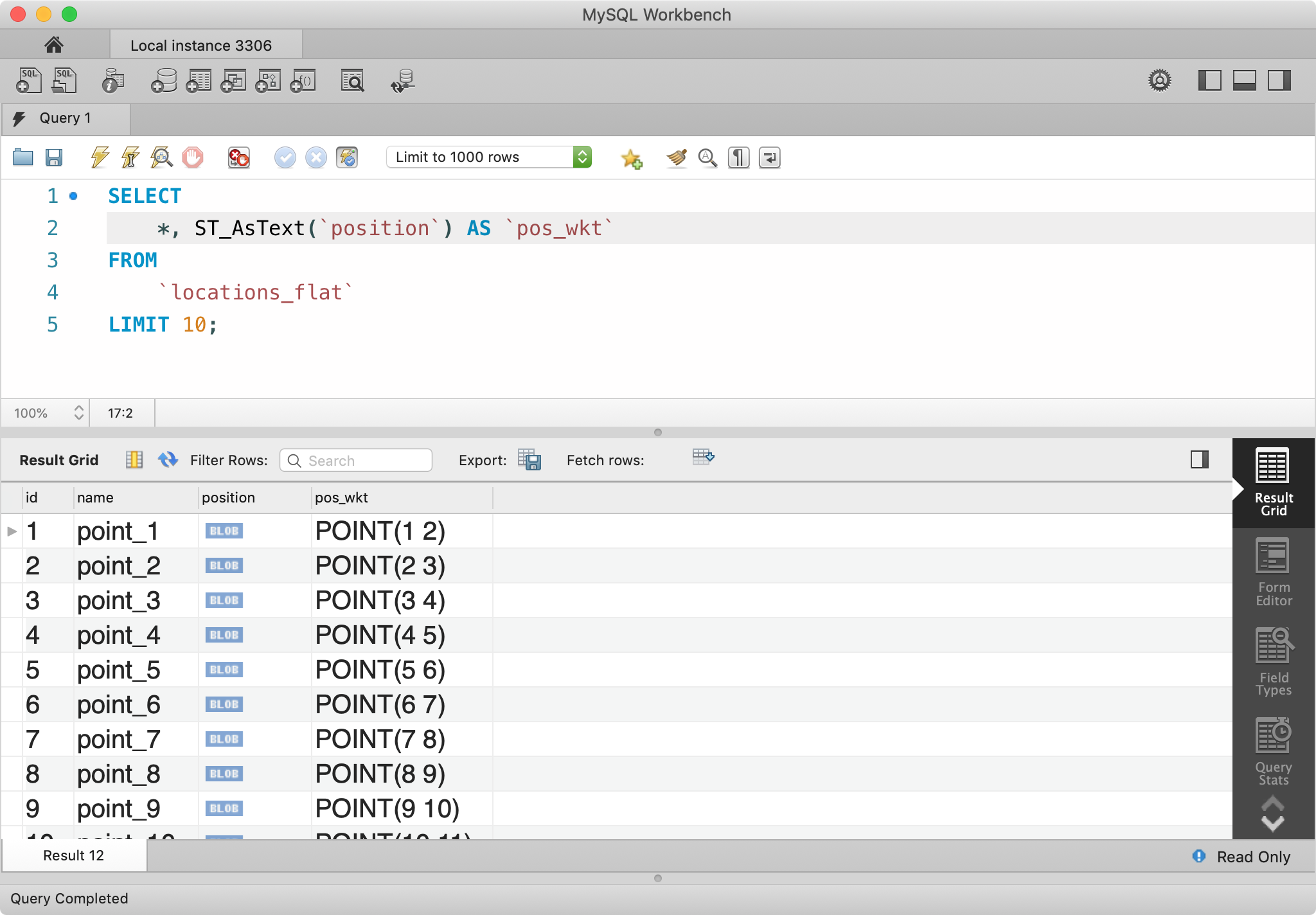This screenshot has width=1316, height=915.
Task: Click the Stop query execution icon
Action: point(192,157)
